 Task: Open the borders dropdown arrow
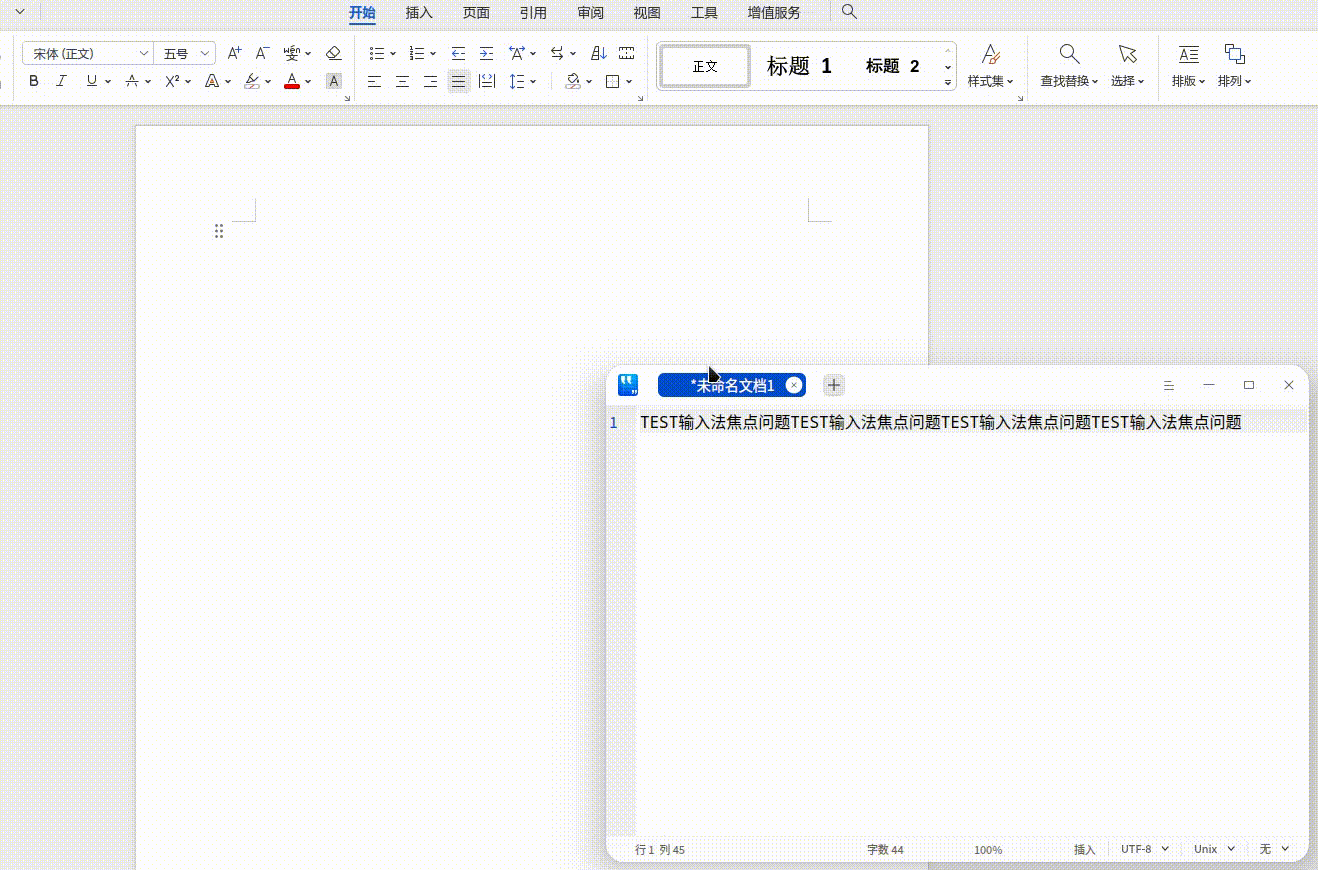629,82
